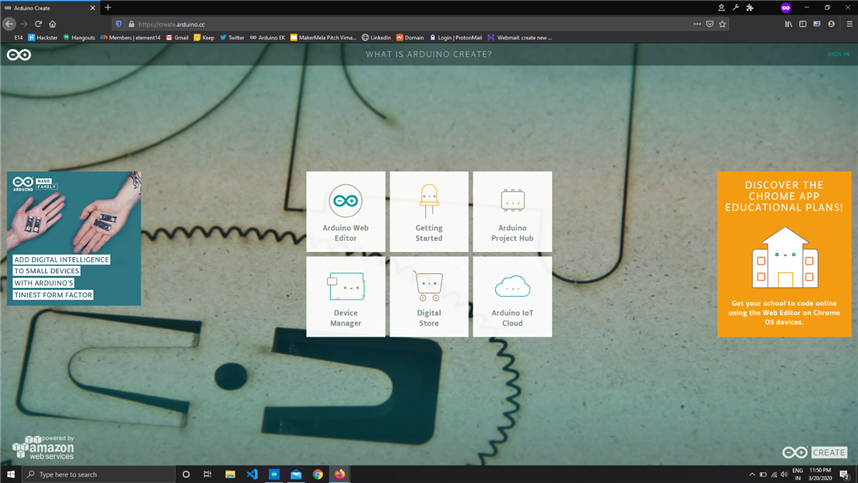
Task: Click the Amazon Web Services logo
Action: click(43, 447)
